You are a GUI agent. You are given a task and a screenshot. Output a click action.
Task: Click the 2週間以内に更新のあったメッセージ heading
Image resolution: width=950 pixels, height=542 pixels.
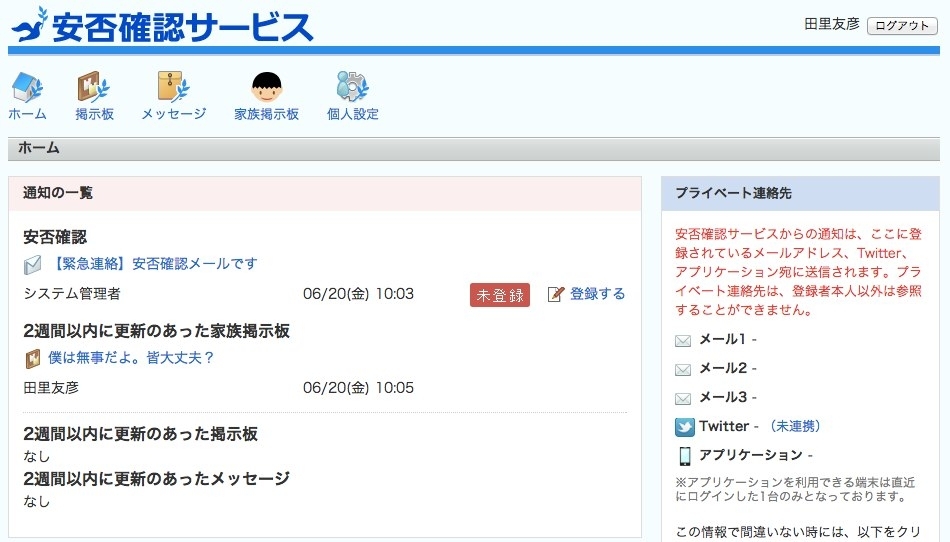point(156,478)
